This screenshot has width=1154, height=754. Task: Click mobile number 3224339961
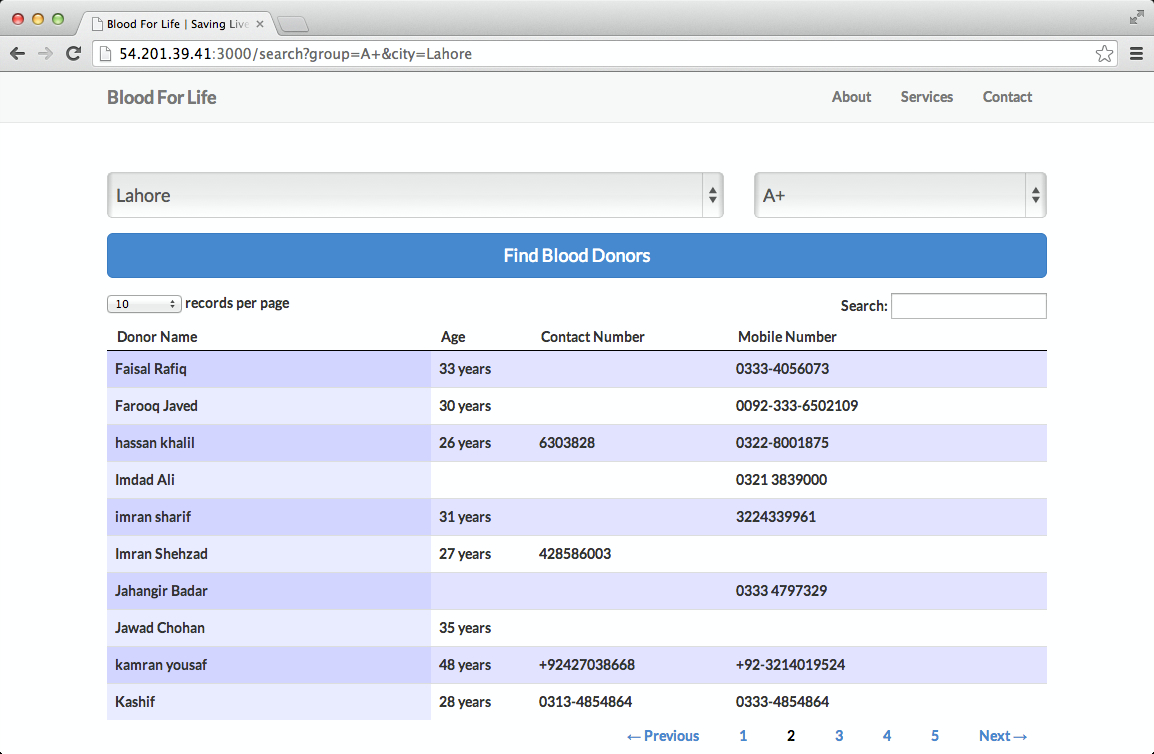tap(776, 517)
